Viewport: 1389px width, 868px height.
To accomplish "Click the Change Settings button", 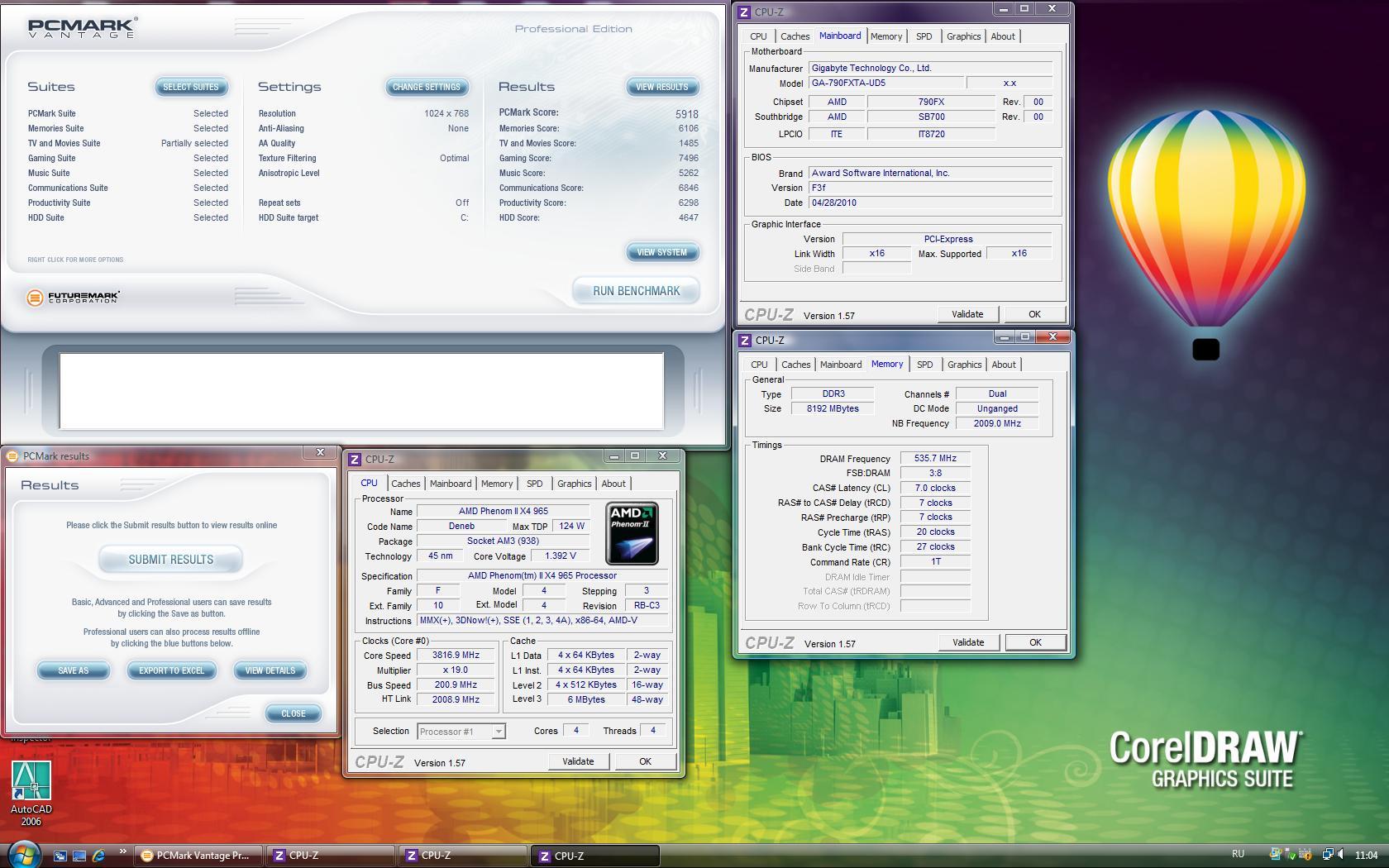I will [427, 87].
